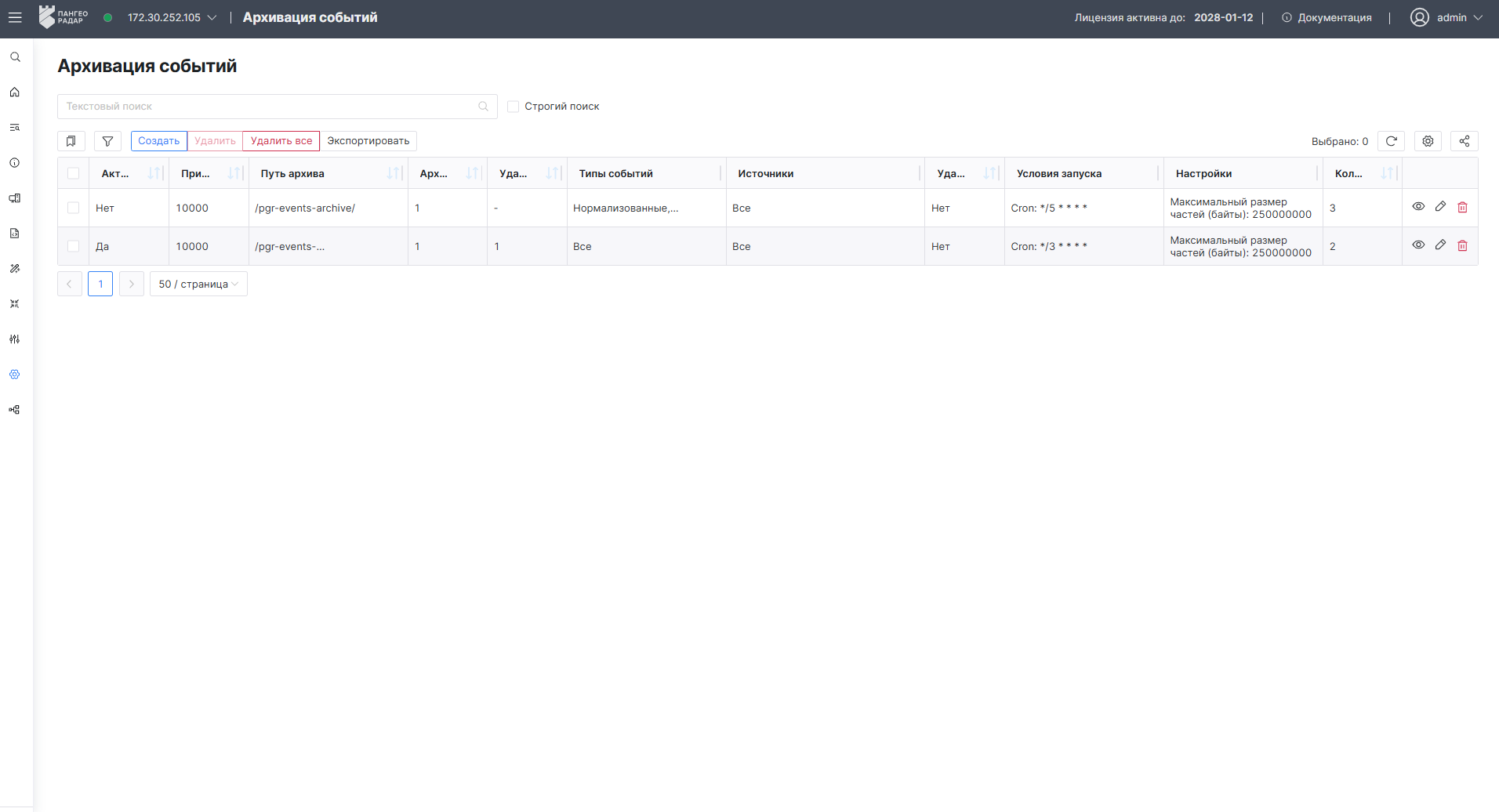Edit the /pgr-events-archive/ row with pencil icon
The image size is (1499, 812).
click(x=1440, y=207)
